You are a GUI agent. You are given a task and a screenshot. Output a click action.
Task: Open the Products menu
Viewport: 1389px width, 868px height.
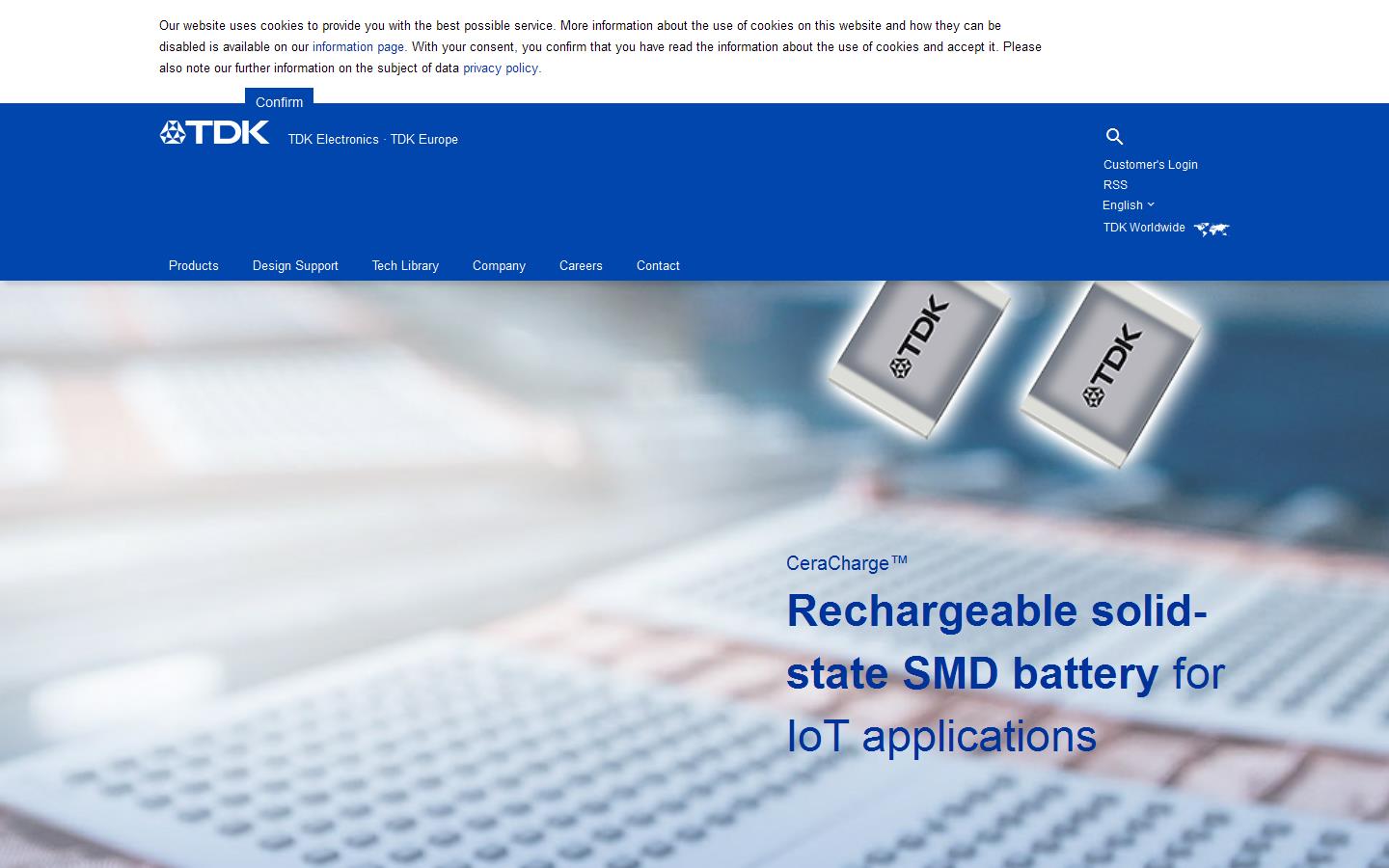(x=193, y=266)
